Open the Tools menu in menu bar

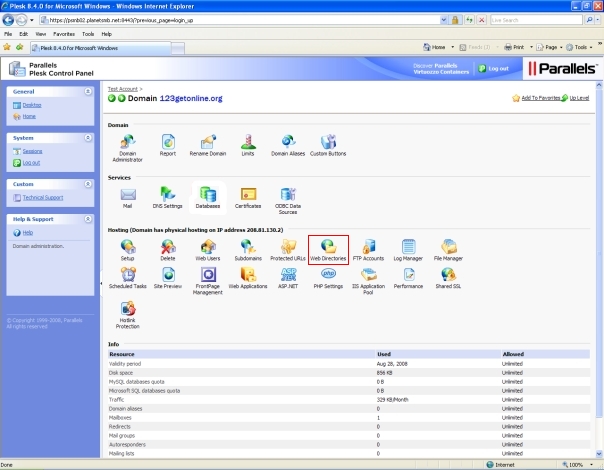point(88,34)
